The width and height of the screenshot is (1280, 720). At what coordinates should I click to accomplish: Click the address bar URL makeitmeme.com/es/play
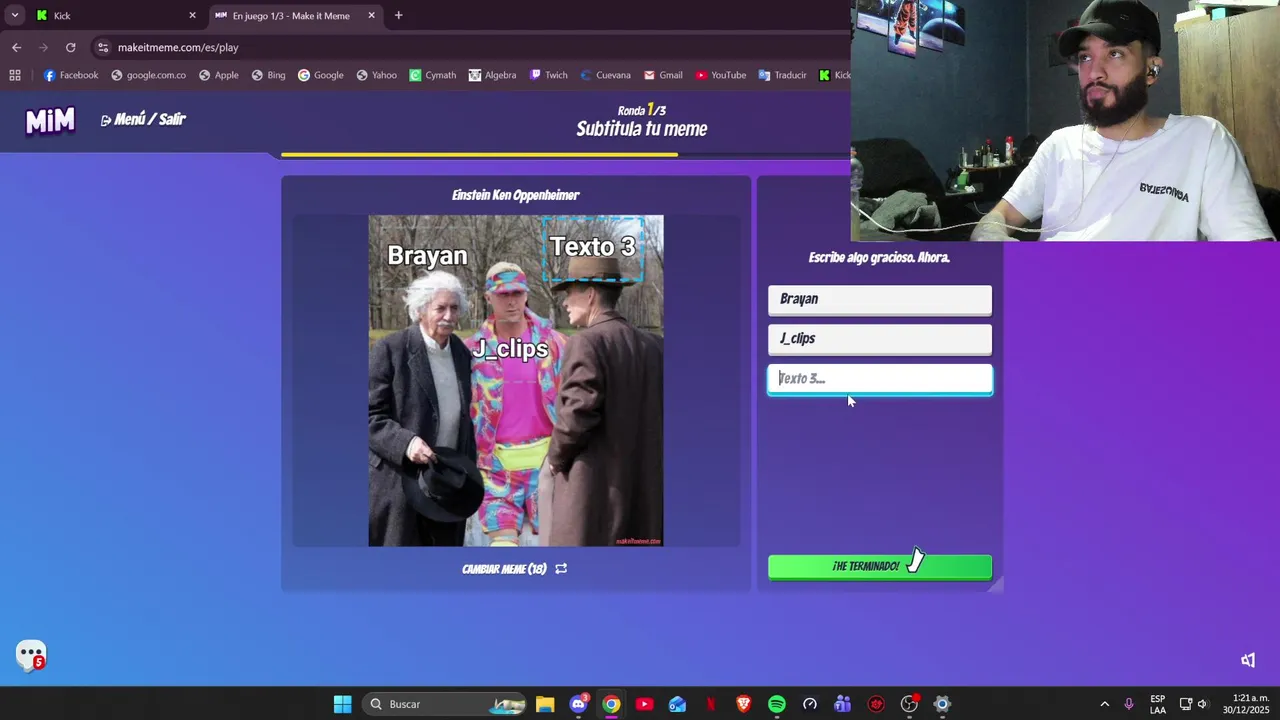tap(178, 47)
